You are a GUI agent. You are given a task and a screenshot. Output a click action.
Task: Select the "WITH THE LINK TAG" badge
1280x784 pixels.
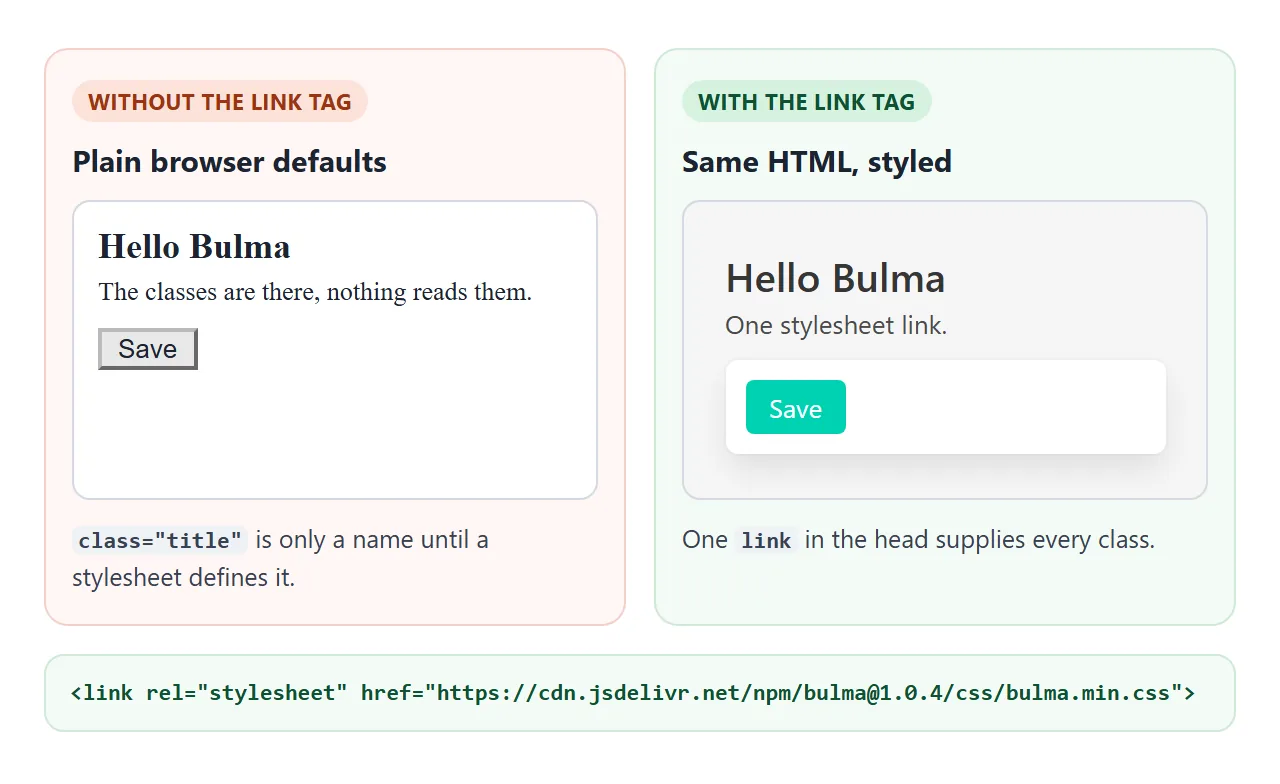(806, 102)
